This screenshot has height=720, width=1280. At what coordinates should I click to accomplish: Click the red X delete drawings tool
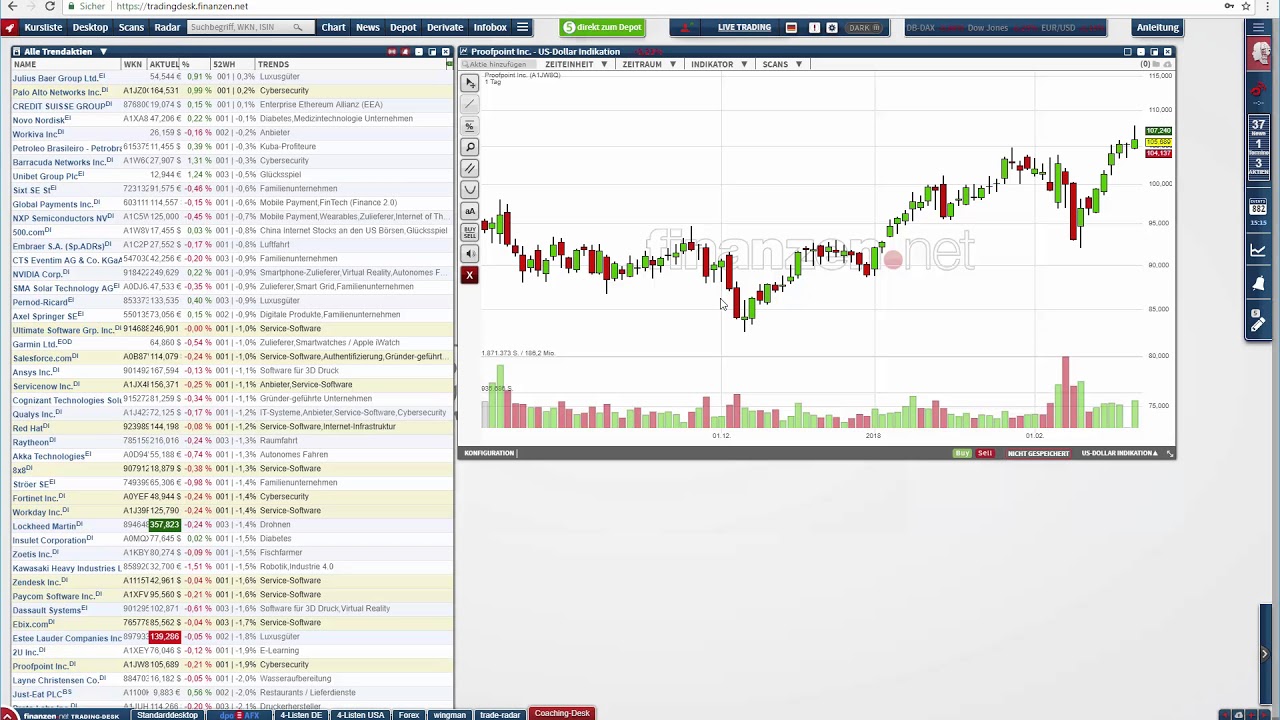tap(470, 275)
